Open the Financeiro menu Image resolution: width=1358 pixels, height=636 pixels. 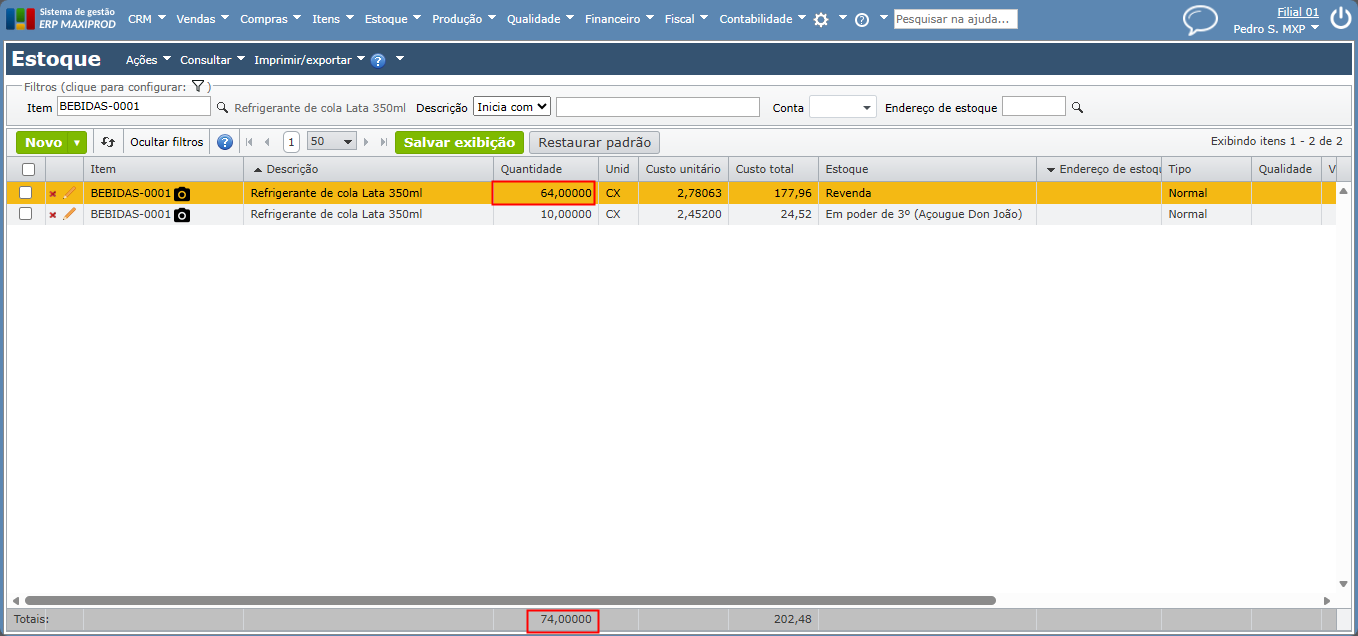click(619, 19)
